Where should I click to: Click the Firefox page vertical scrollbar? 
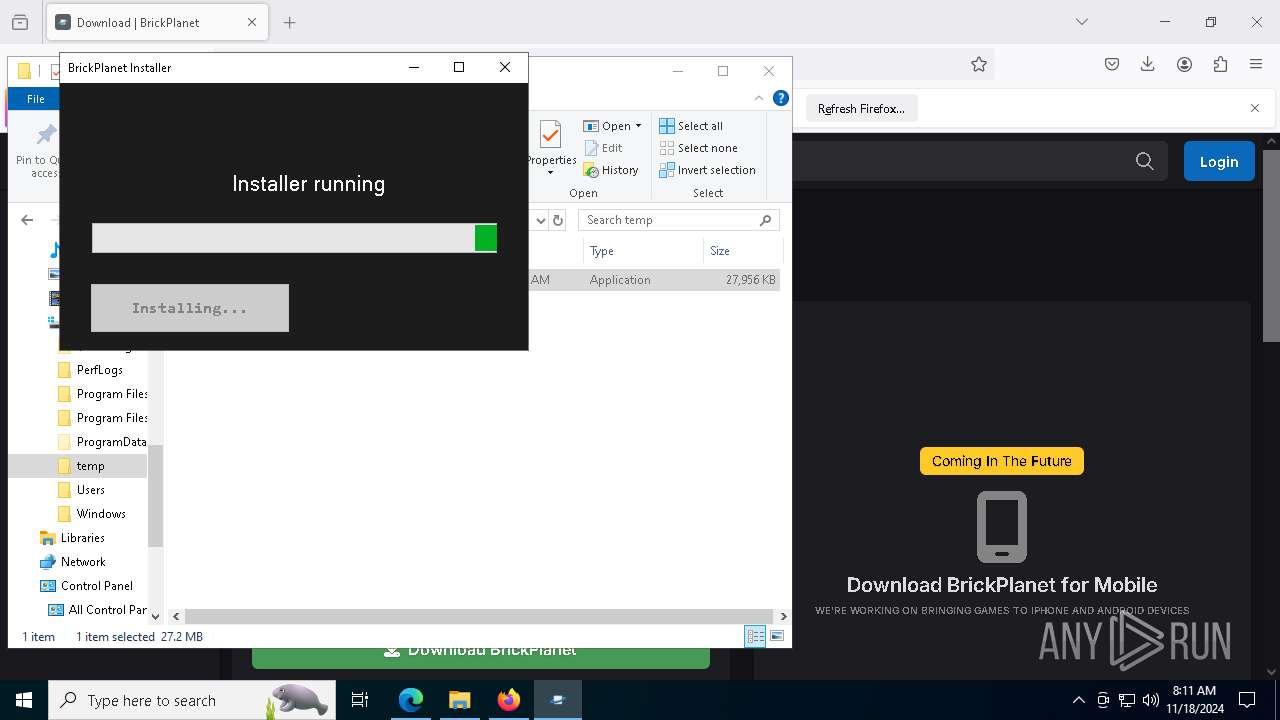click(x=1271, y=246)
